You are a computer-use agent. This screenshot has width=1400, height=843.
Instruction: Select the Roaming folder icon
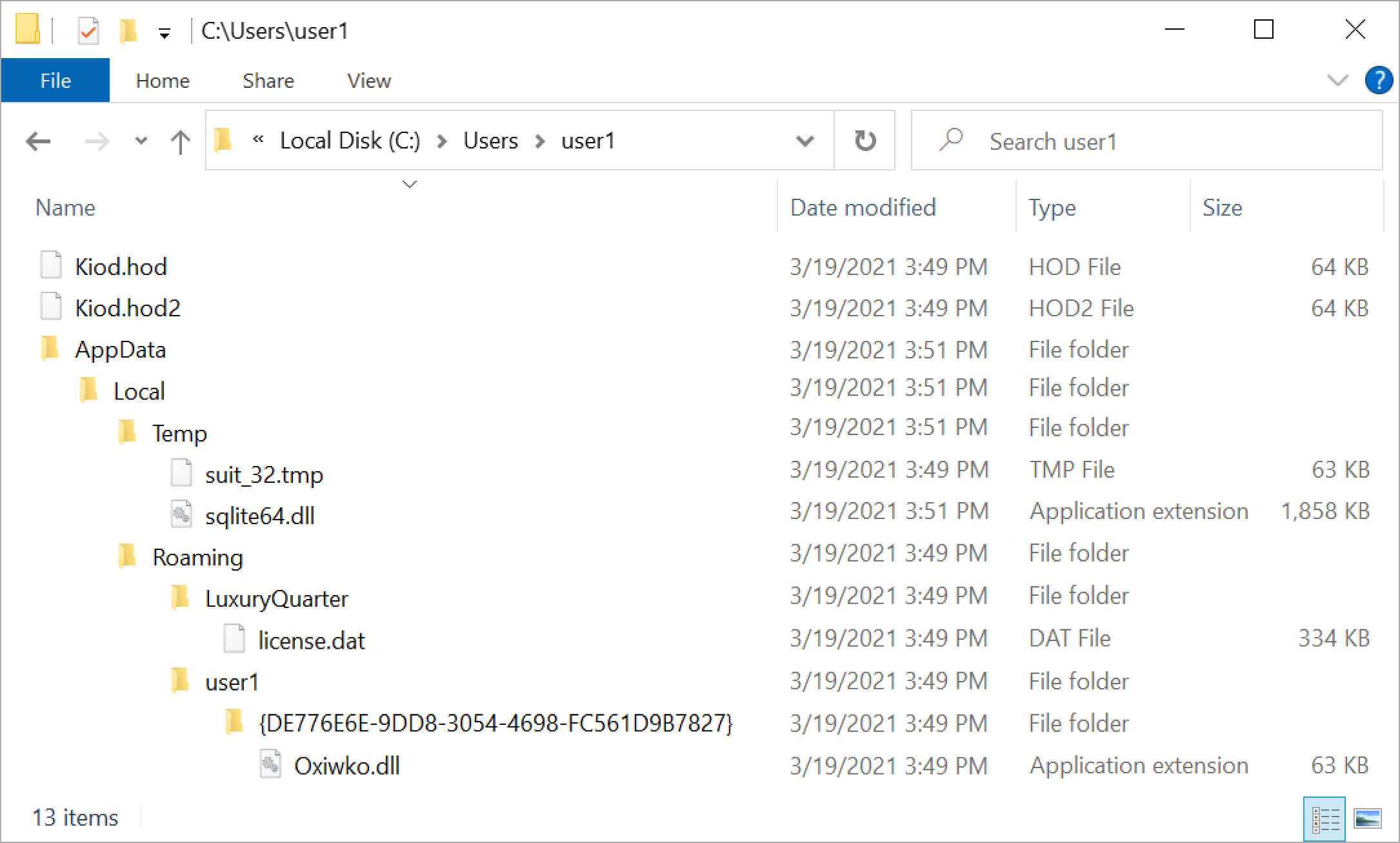[127, 556]
